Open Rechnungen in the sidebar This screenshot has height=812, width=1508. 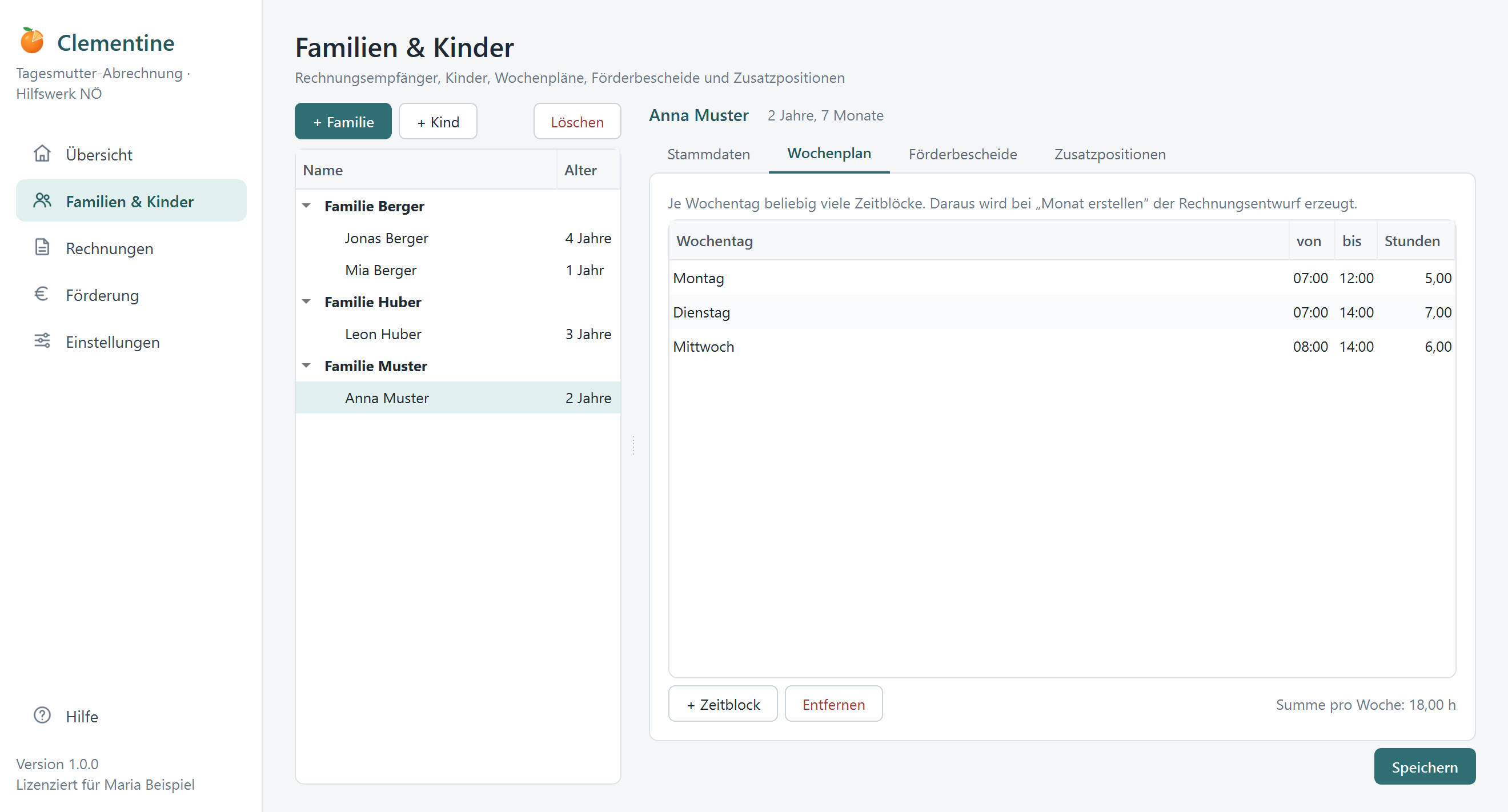point(131,248)
